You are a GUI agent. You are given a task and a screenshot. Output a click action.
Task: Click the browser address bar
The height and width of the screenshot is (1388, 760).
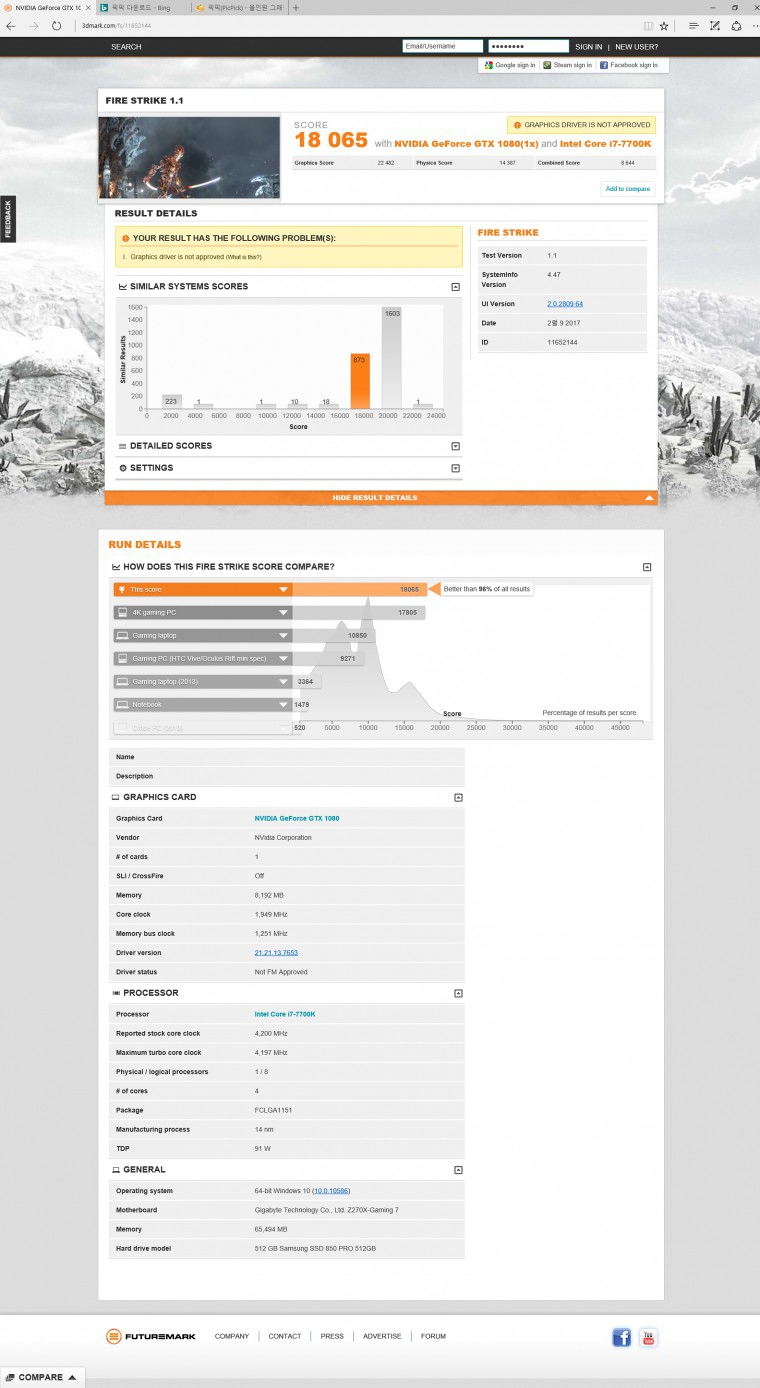[x=355, y=26]
